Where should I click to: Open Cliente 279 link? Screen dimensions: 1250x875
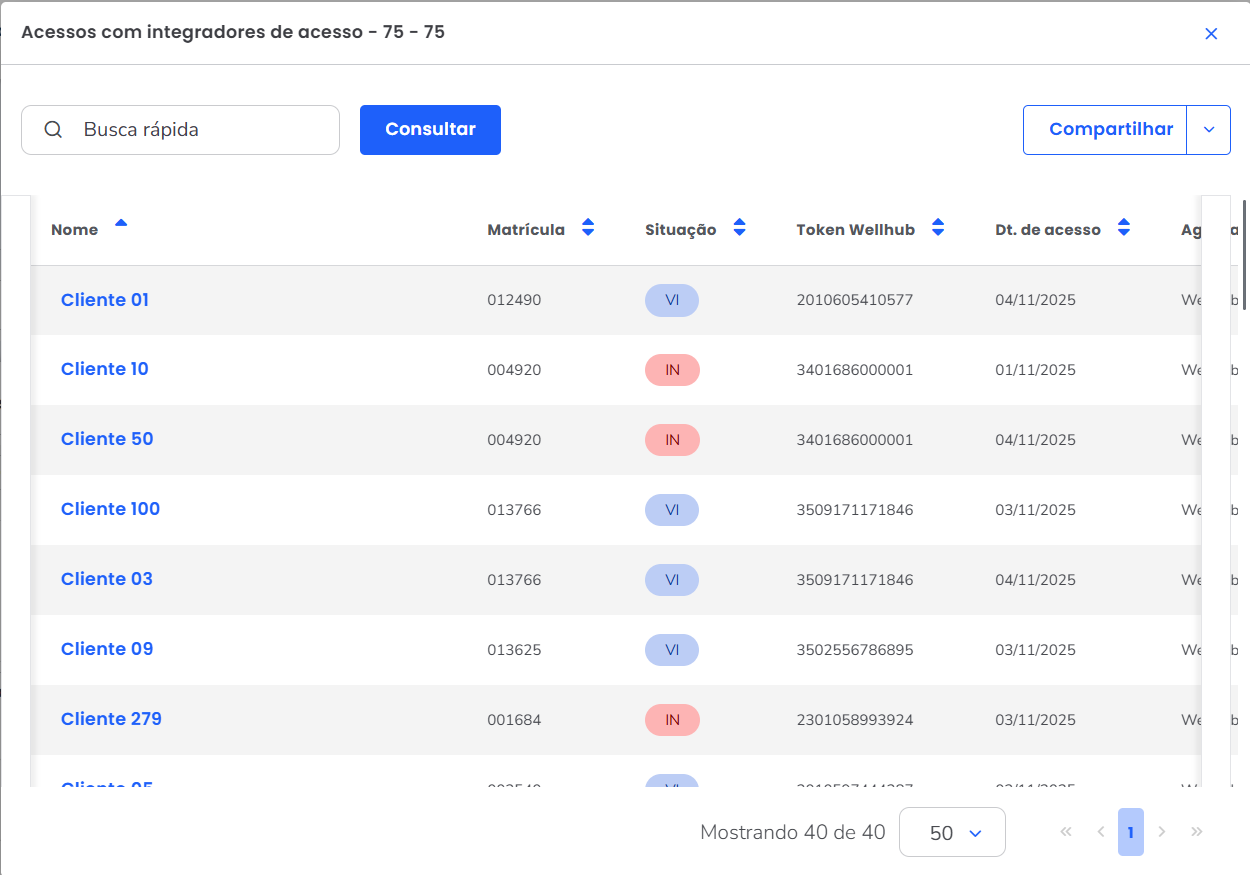point(111,719)
